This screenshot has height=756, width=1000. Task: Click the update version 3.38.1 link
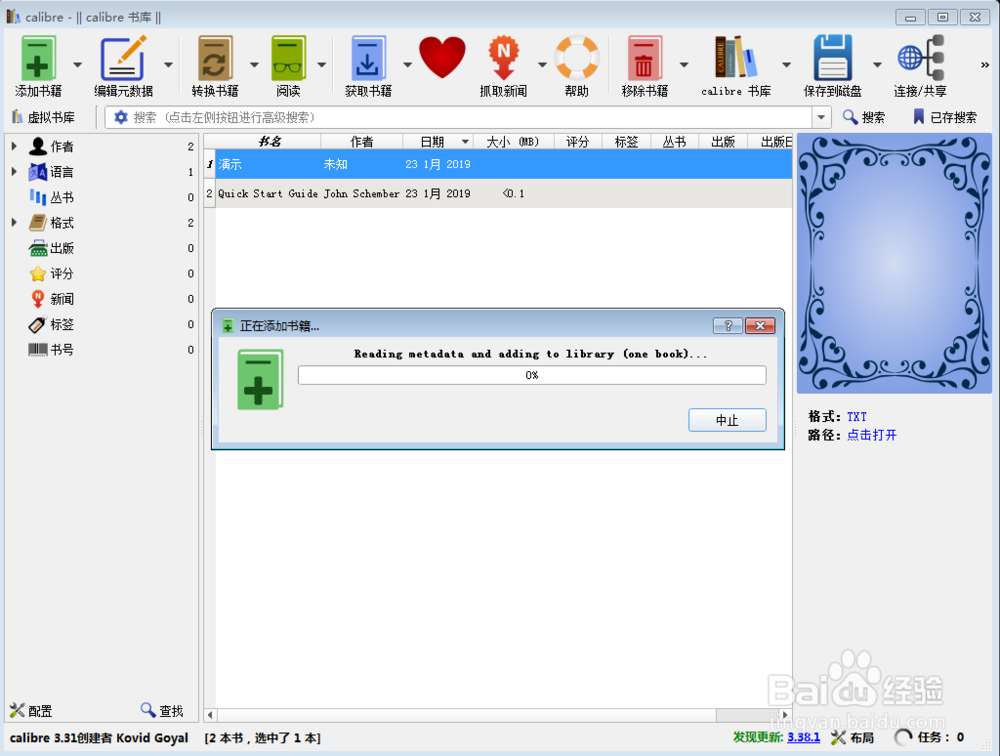(x=804, y=737)
